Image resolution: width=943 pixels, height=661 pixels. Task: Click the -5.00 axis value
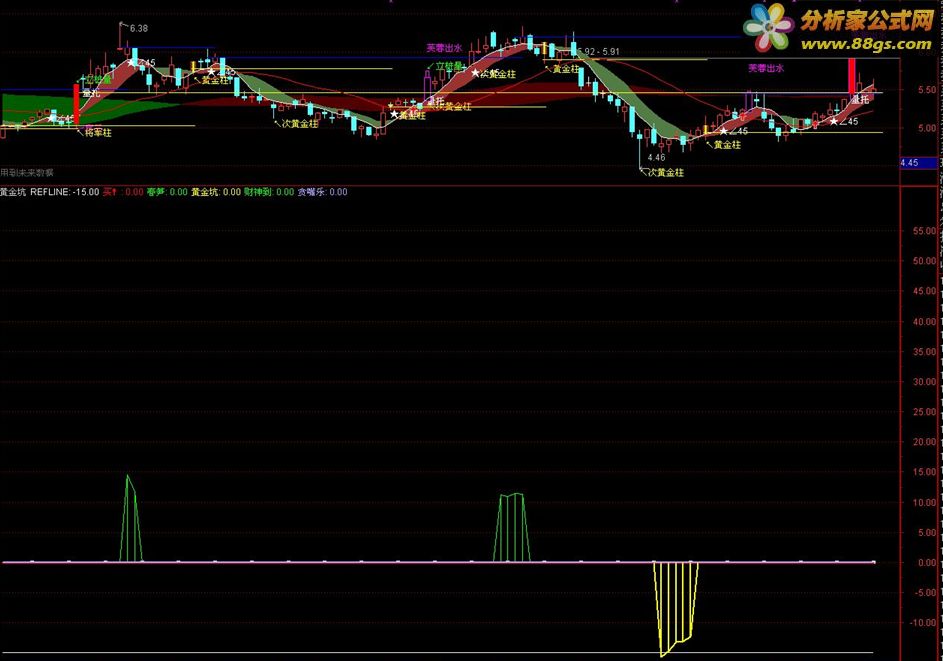[926, 593]
